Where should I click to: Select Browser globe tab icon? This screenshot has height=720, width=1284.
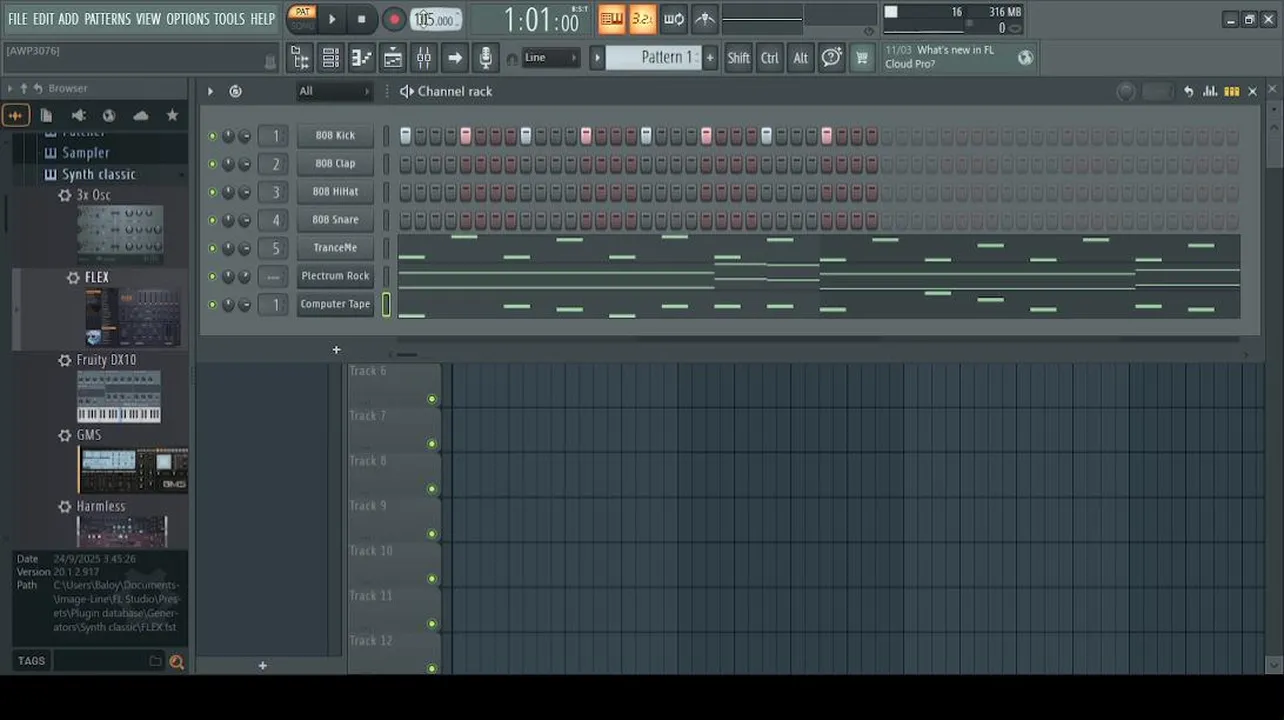point(109,116)
